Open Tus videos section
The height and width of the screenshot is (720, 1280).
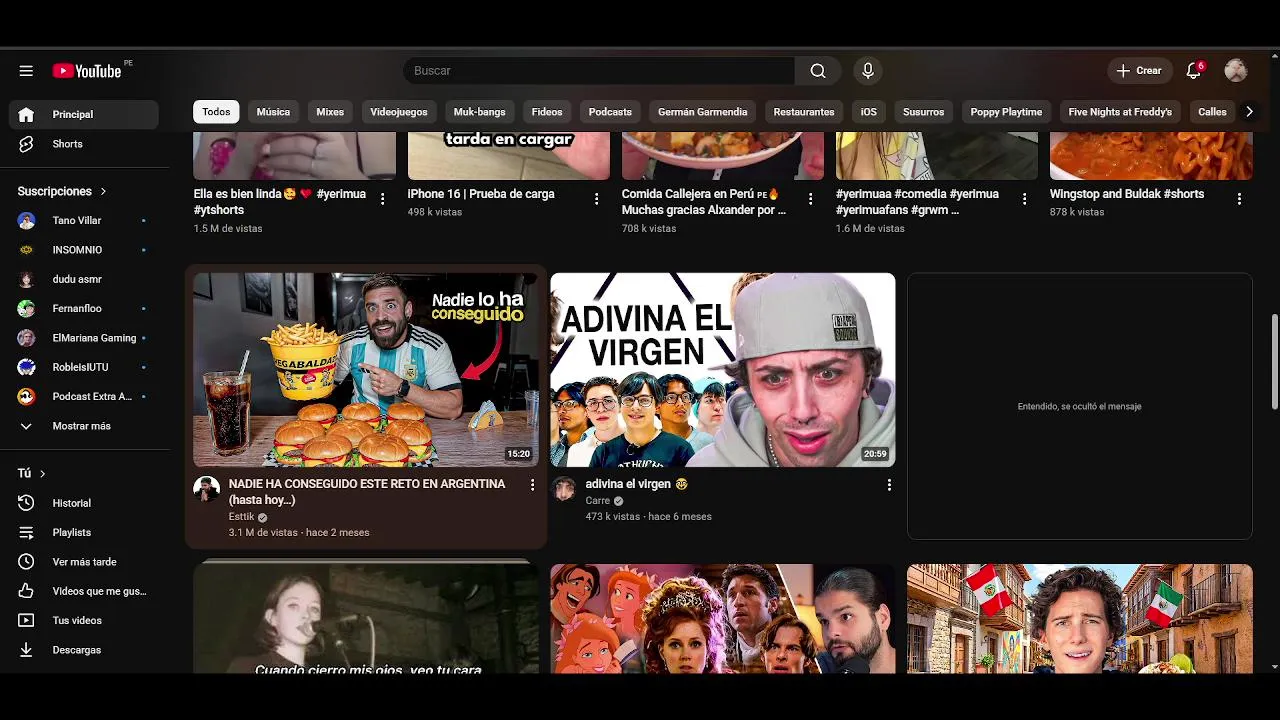[x=84, y=620]
